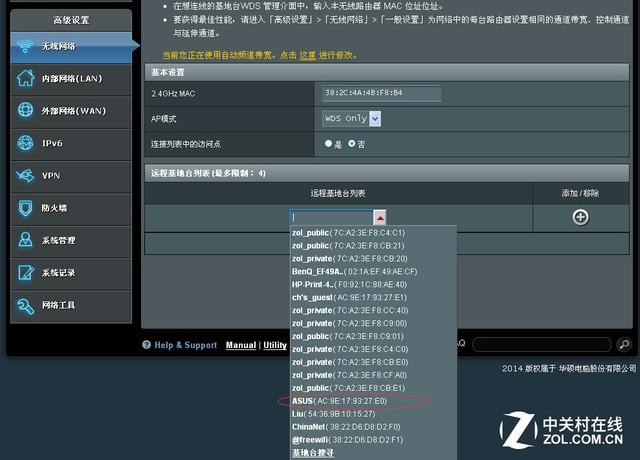Select zol_private (7C:A2:3E:F8:C9:00) entry
Image resolution: width=640 pixels, height=460 pixels.
coord(349,324)
